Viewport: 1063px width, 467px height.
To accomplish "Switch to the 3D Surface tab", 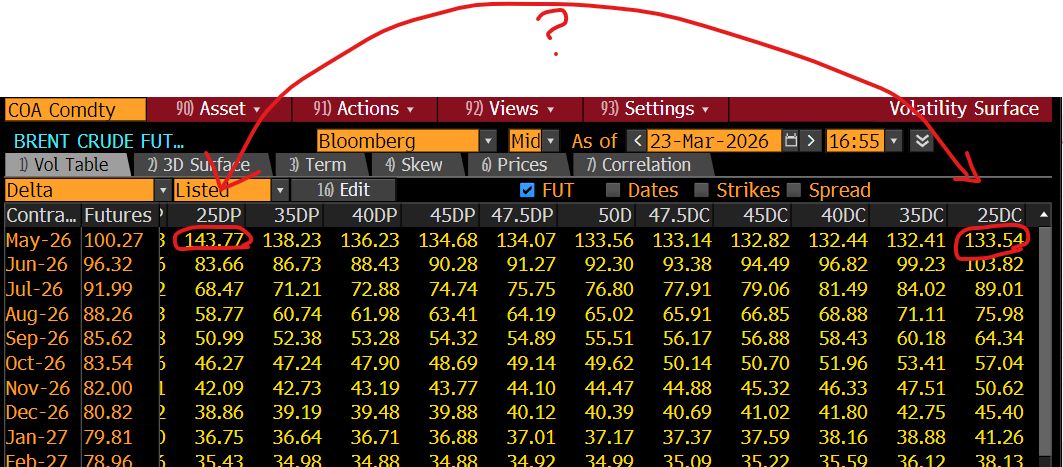I will pos(201,165).
